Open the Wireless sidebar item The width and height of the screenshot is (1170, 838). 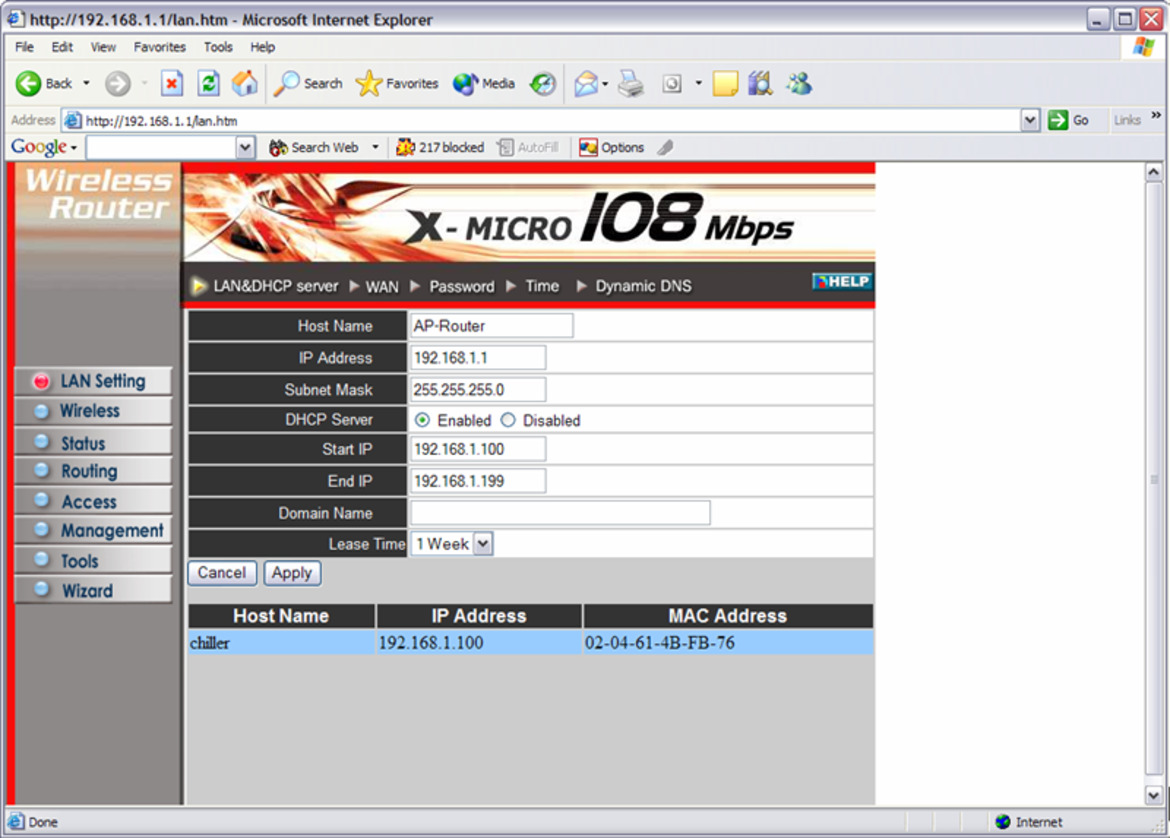pos(93,411)
